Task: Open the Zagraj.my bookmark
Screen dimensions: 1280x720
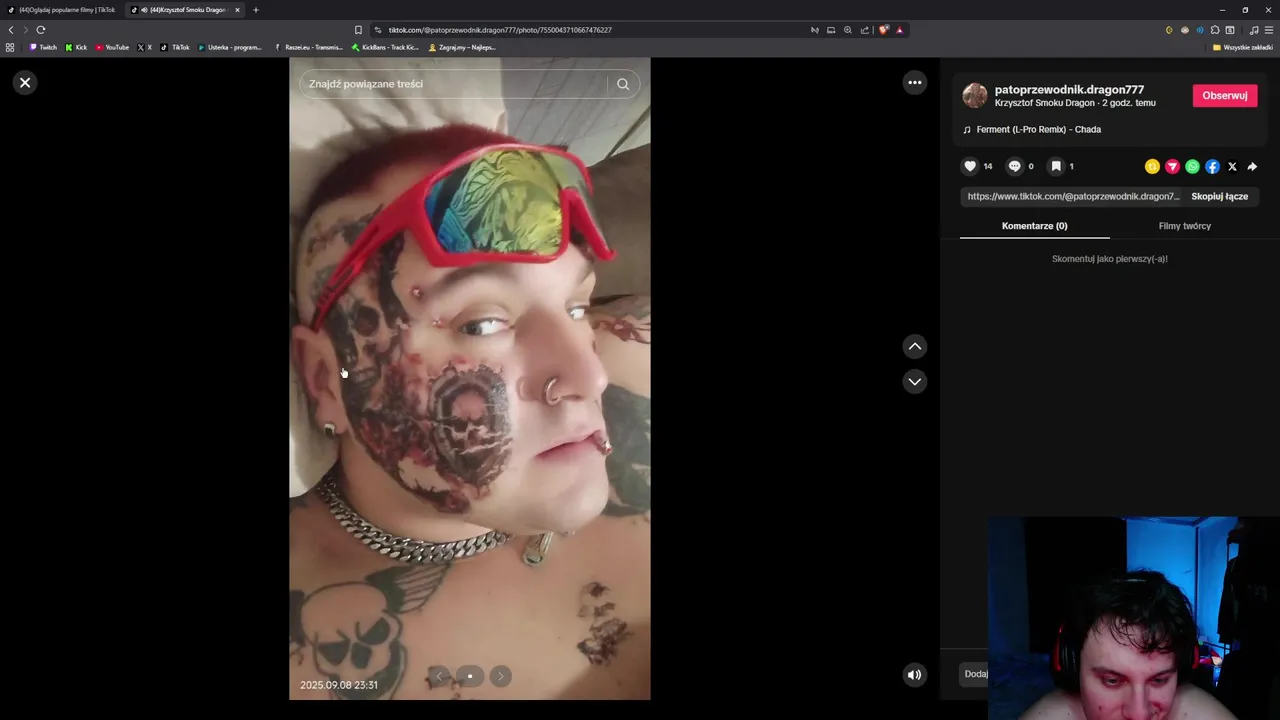Action: coord(462,47)
